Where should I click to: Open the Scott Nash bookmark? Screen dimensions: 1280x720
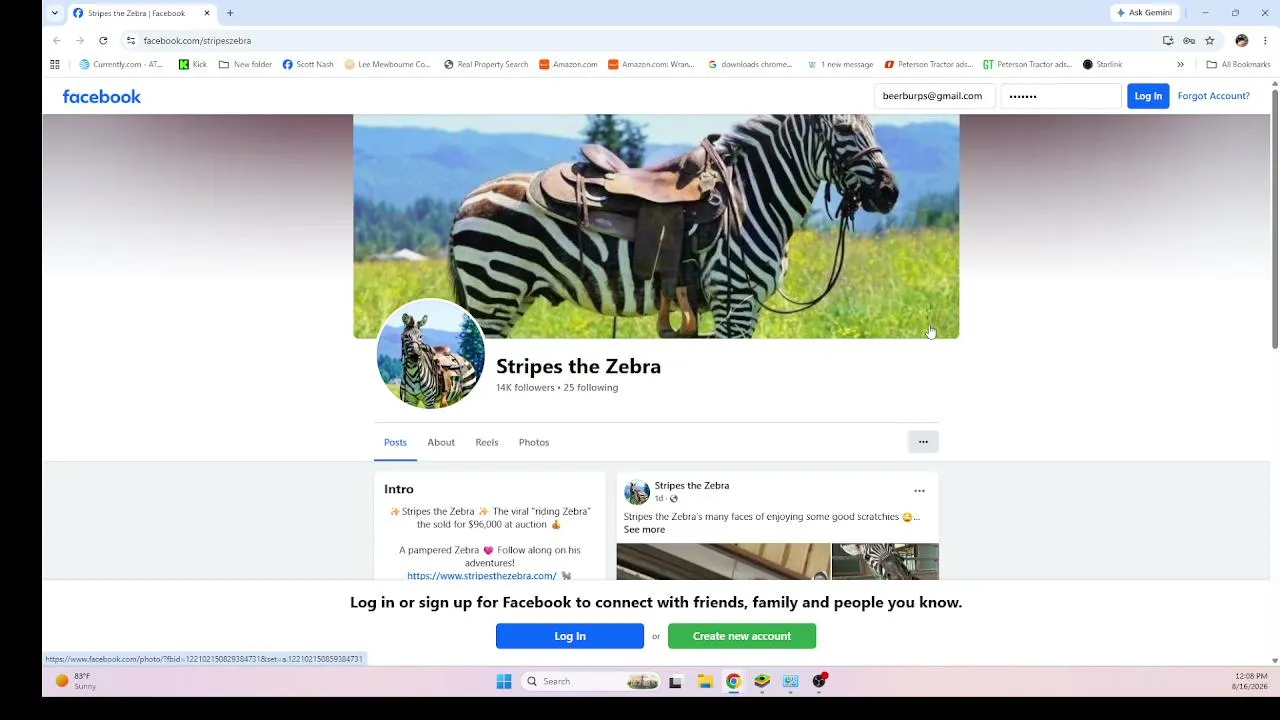308,64
